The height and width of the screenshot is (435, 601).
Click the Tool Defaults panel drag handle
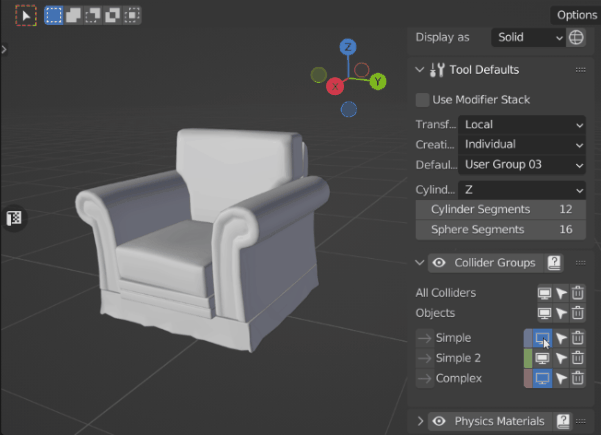580,70
